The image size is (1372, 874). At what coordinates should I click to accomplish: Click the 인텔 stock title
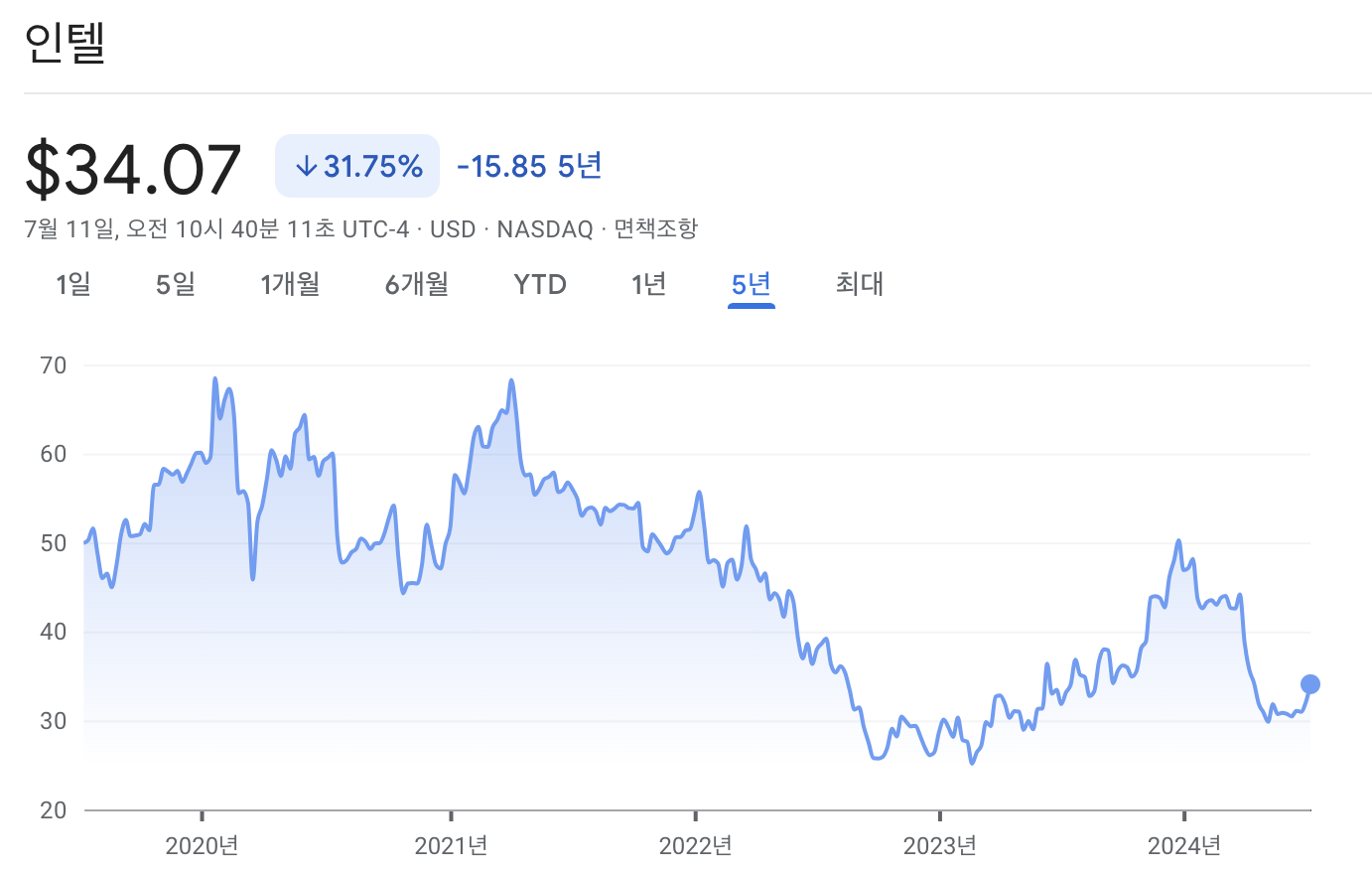pos(66,43)
